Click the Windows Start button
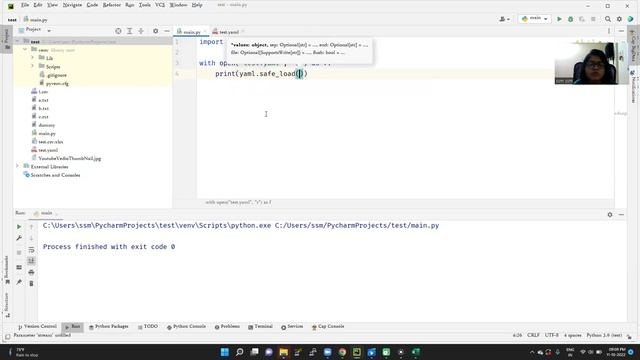The width and height of the screenshot is (640, 360). [224, 352]
